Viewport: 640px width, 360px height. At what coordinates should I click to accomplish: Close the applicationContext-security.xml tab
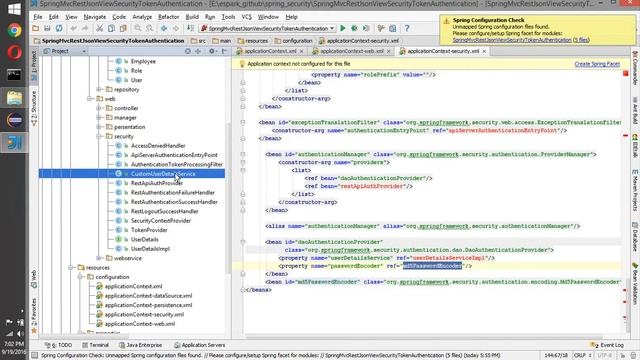click(x=484, y=51)
